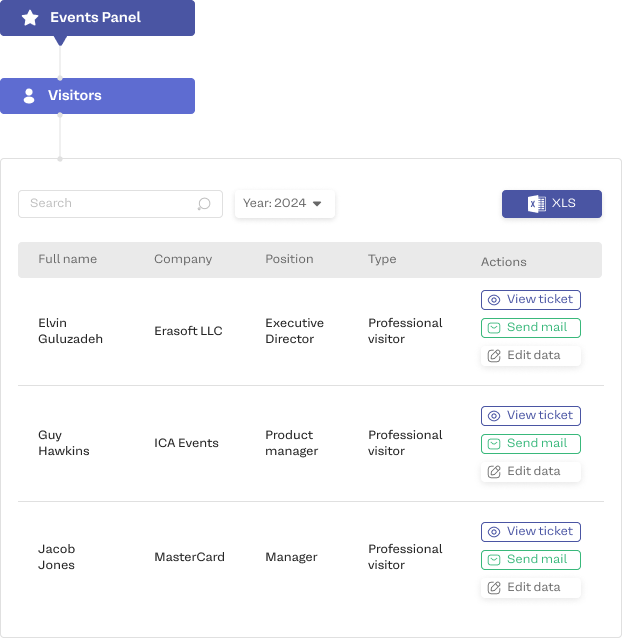Click the magnifier icon in search box
The height and width of the screenshot is (638, 622).
(204, 204)
